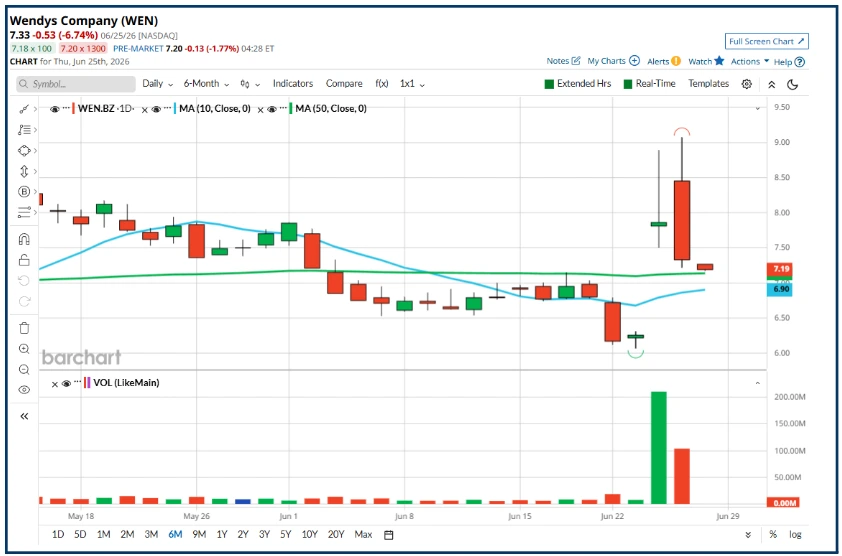Switch to dark mode moon icon
Viewport: 842px width, 556px height.
[793, 84]
